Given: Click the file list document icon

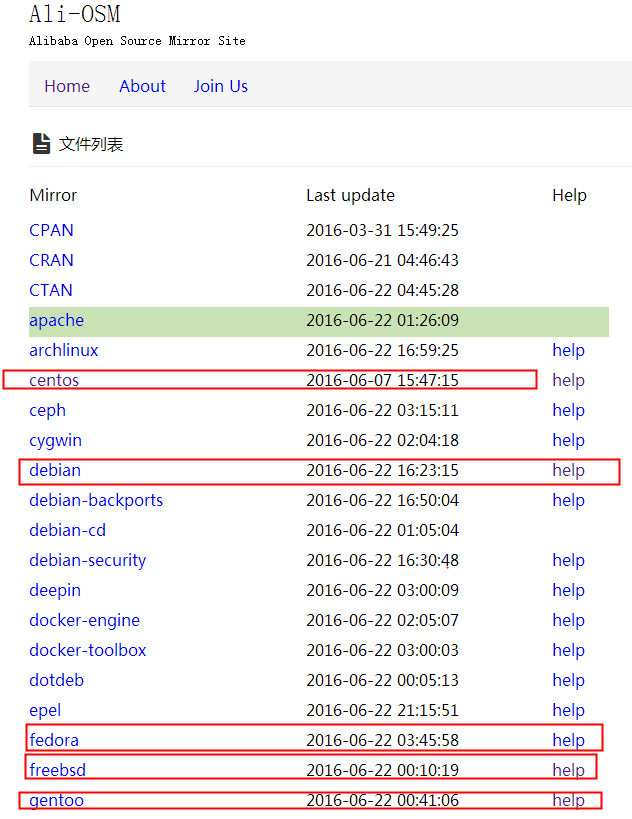Looking at the screenshot, I should pyautogui.click(x=41, y=144).
